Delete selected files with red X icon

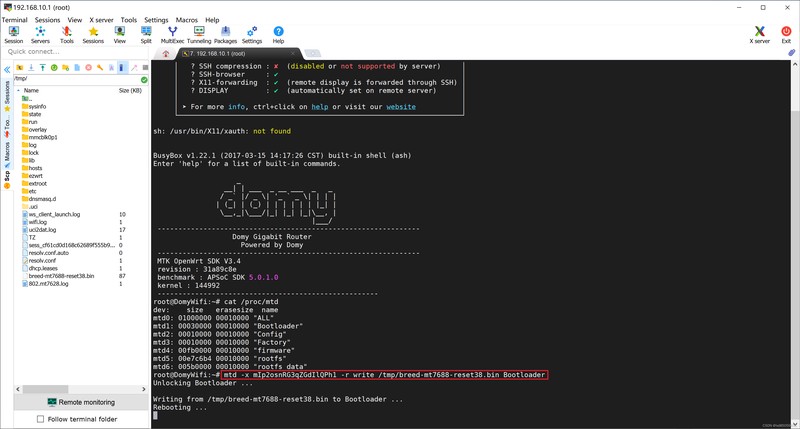[88, 67]
